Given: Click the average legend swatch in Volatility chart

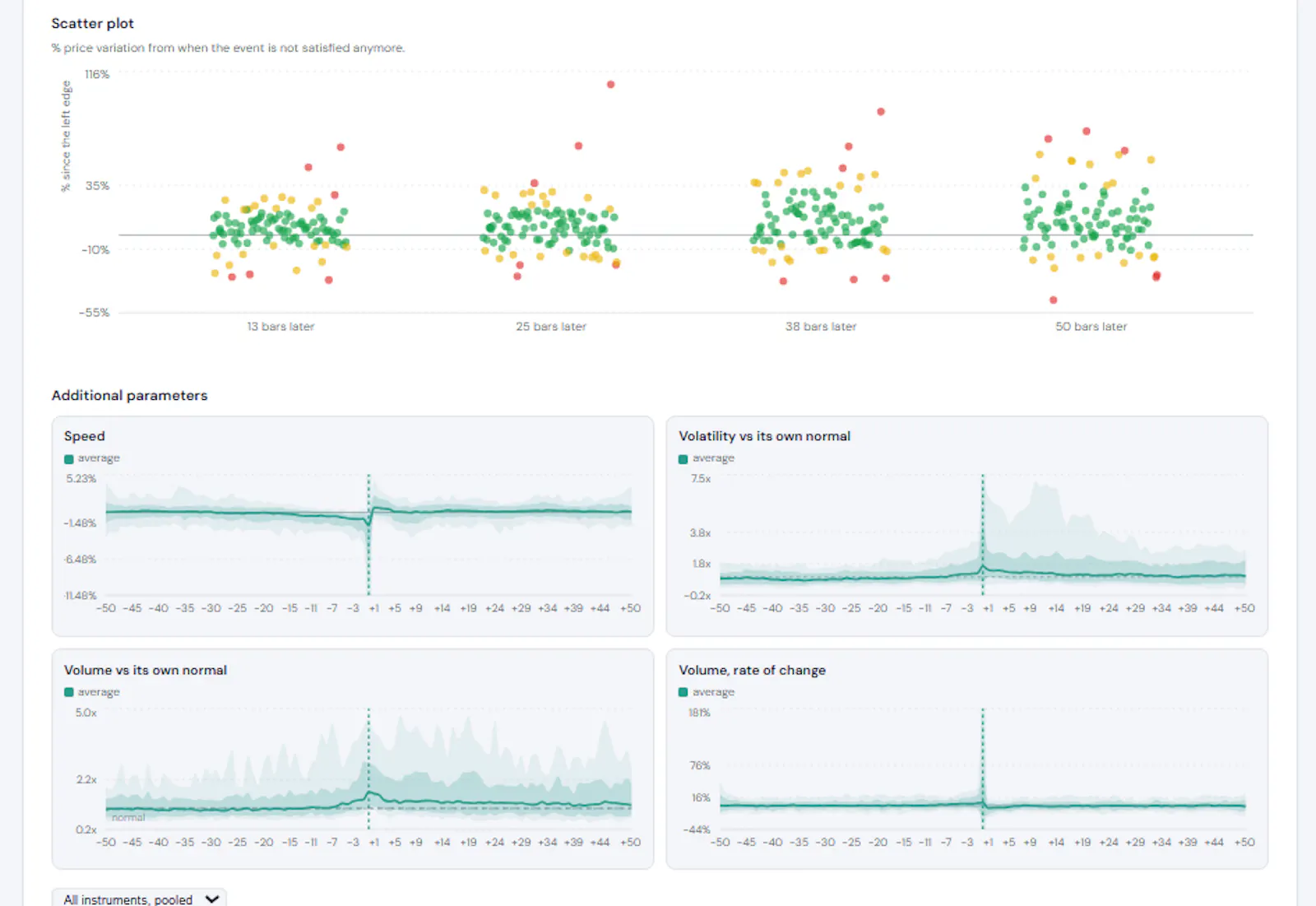Looking at the screenshot, I should pos(683,459).
